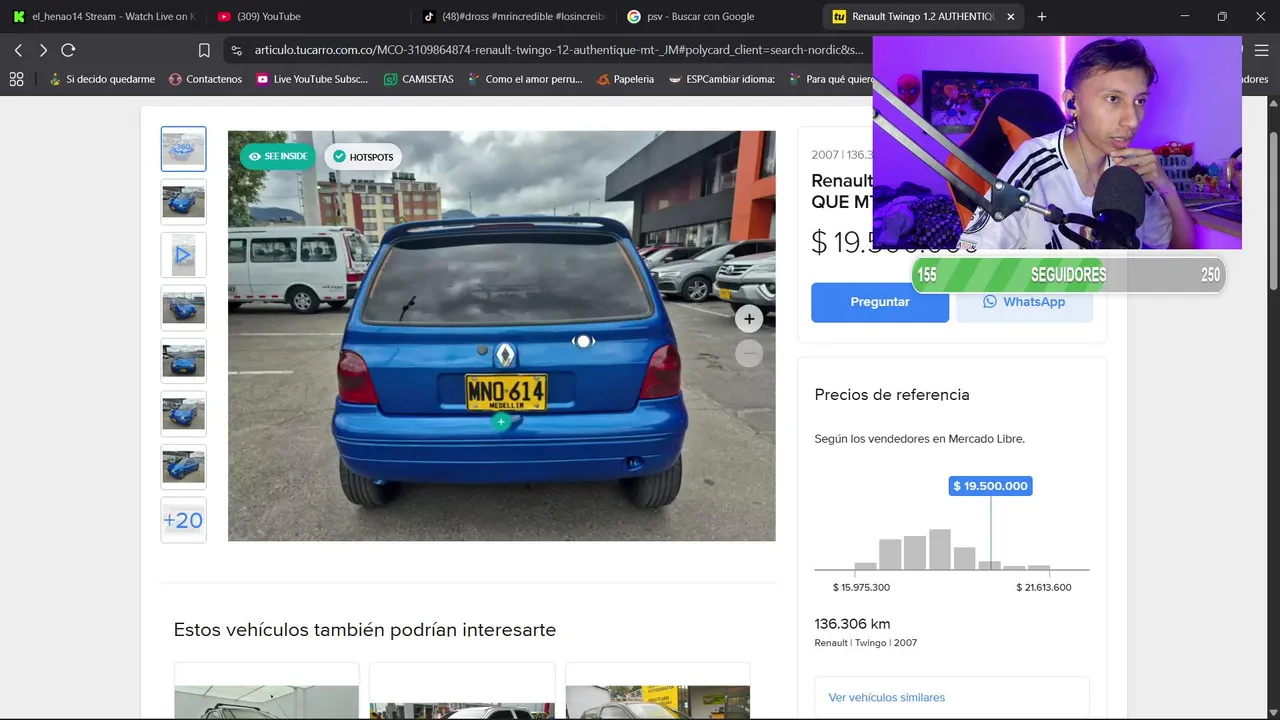The width and height of the screenshot is (1280, 720).
Task: Show the +20 more photos
Action: 183,520
